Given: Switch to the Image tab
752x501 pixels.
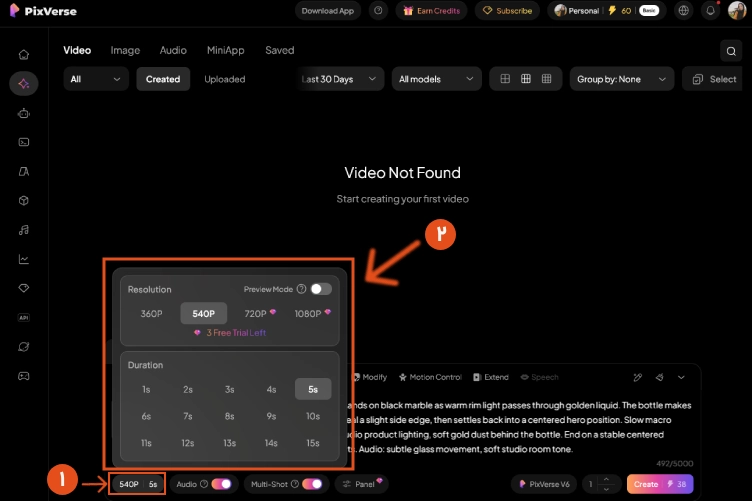Looking at the screenshot, I should coord(125,50).
